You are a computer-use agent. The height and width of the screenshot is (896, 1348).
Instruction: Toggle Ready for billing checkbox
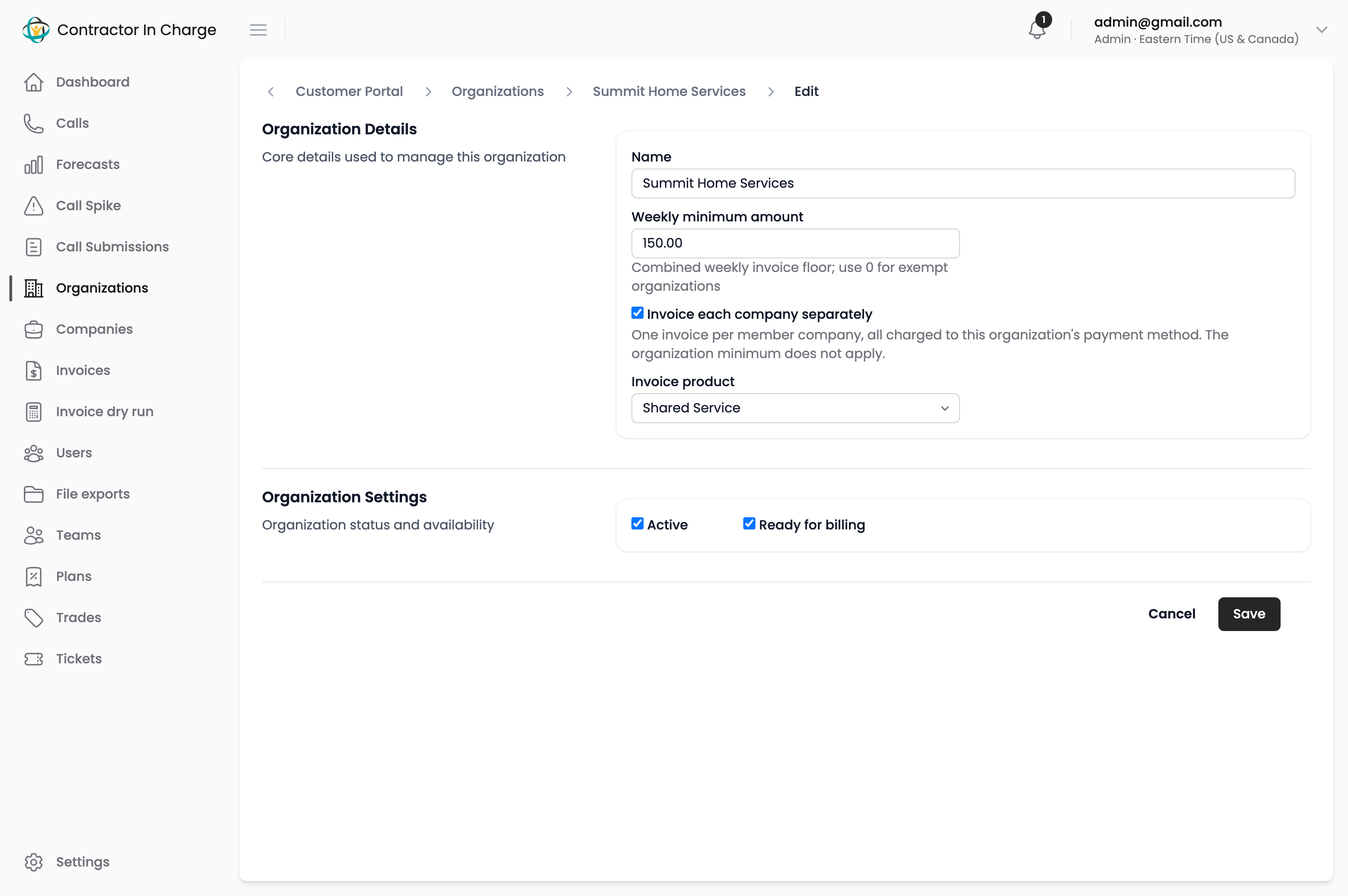(749, 524)
